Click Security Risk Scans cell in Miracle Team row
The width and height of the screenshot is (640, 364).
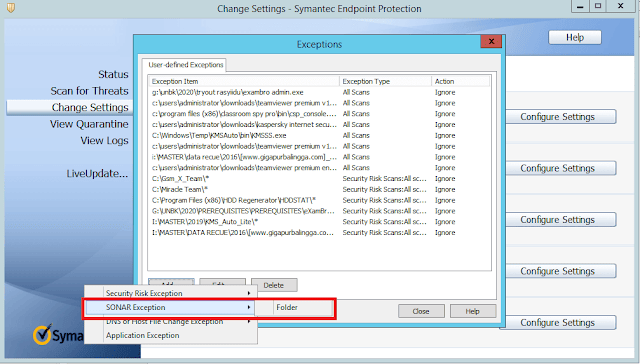coord(384,189)
